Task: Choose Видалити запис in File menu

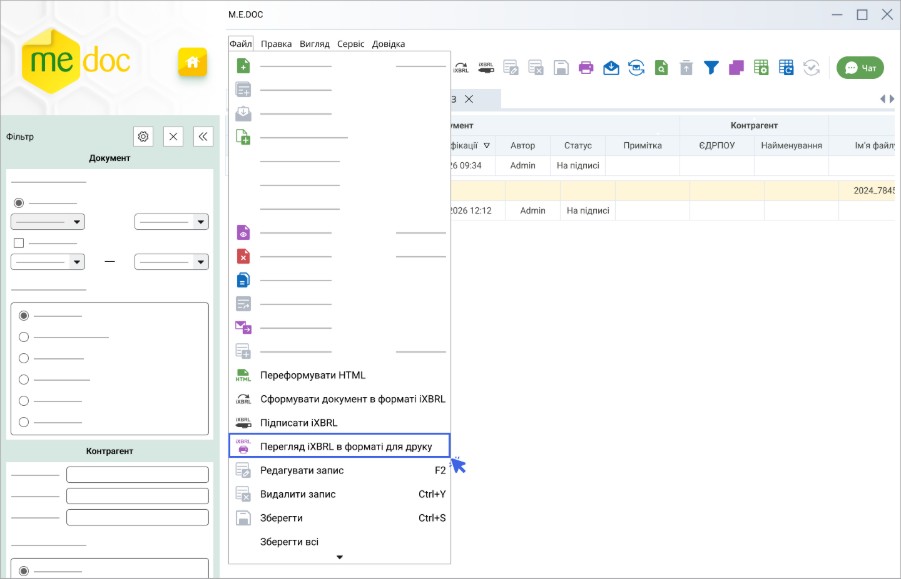Action: tap(339, 494)
